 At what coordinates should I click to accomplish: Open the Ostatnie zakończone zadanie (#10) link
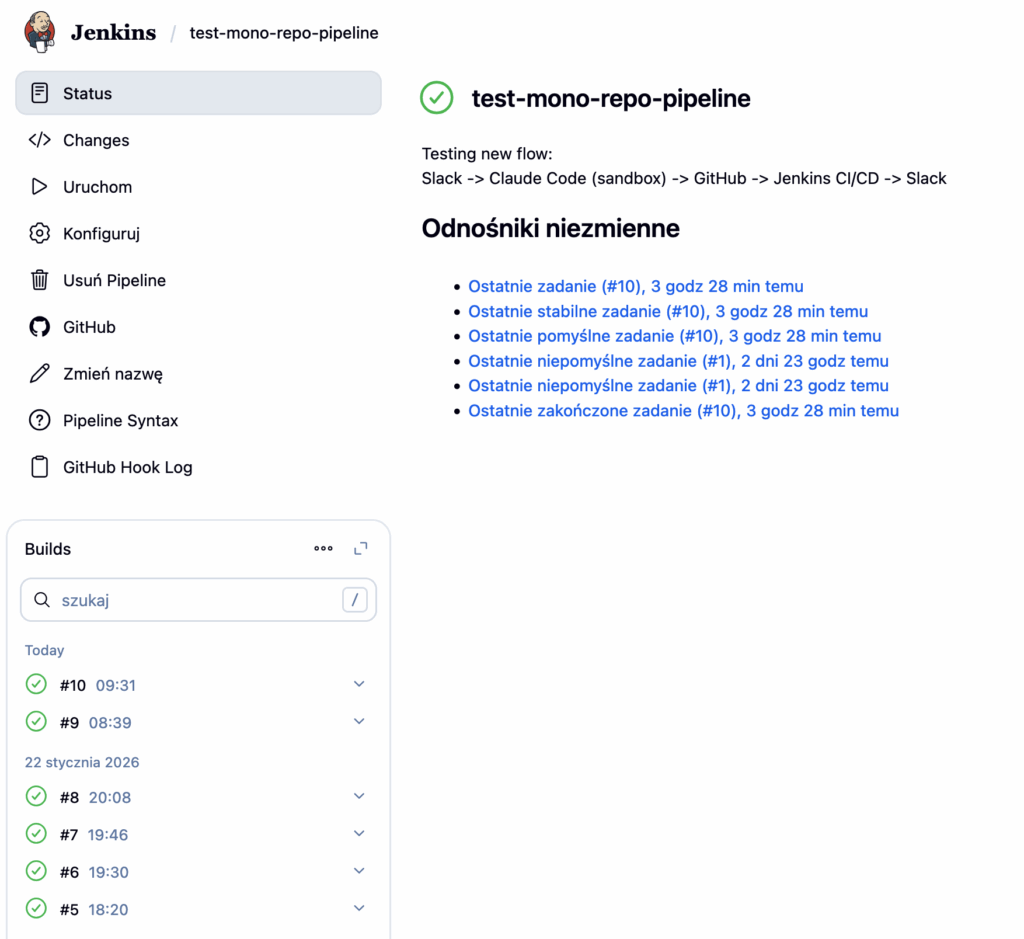(683, 411)
